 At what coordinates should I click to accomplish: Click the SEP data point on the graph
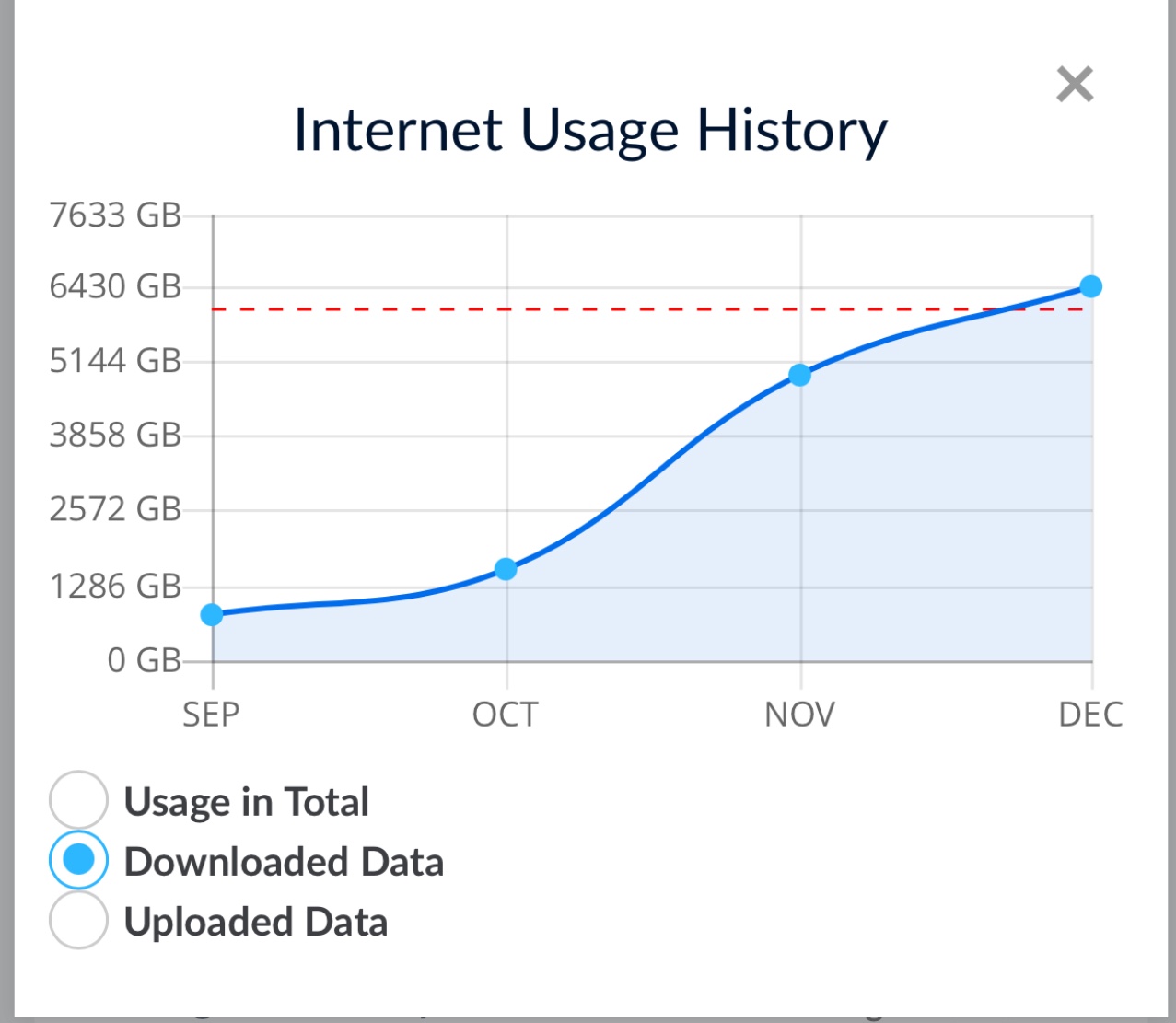tap(212, 614)
